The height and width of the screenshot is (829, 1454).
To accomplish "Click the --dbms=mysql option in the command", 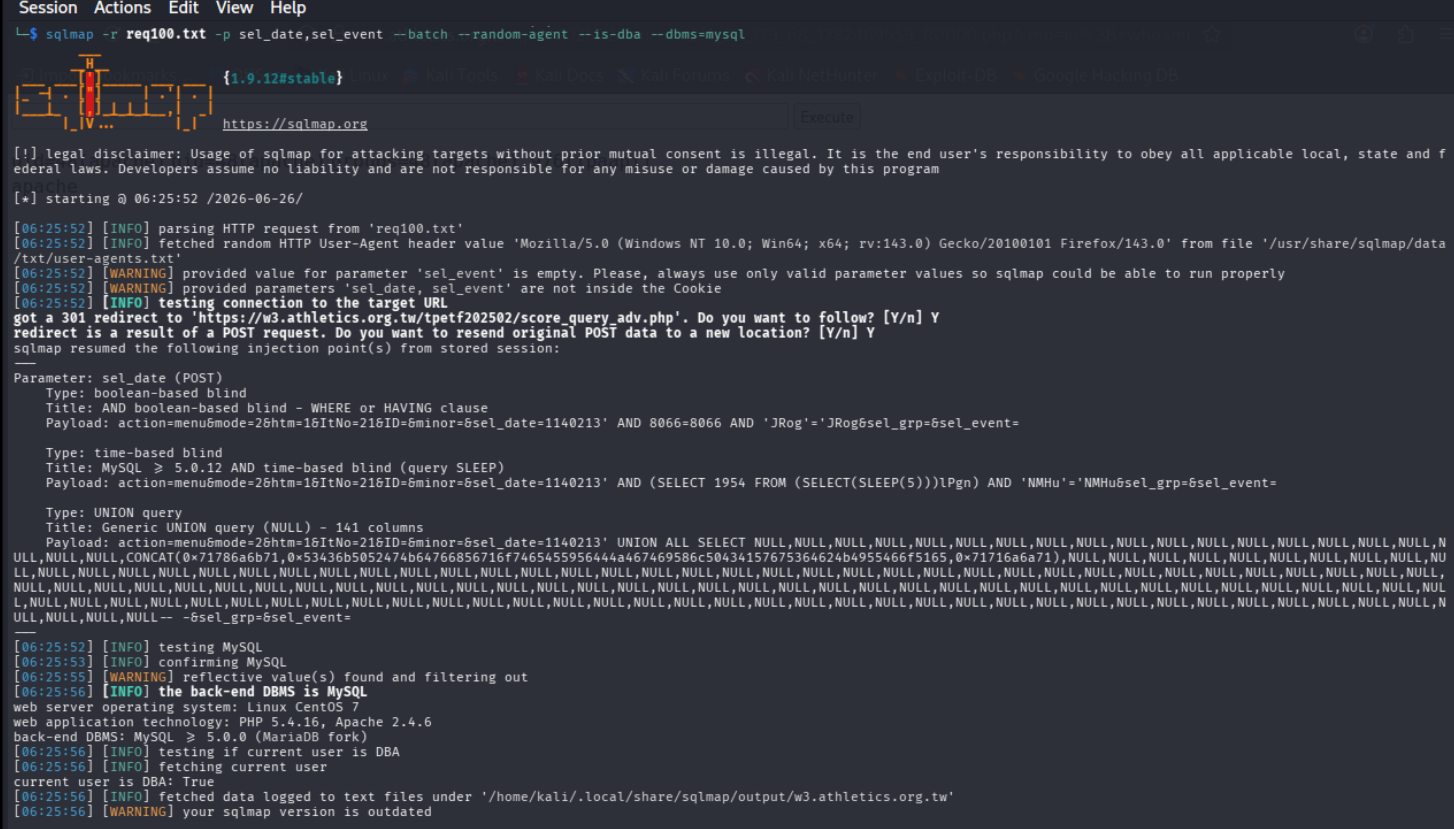I will pos(698,34).
